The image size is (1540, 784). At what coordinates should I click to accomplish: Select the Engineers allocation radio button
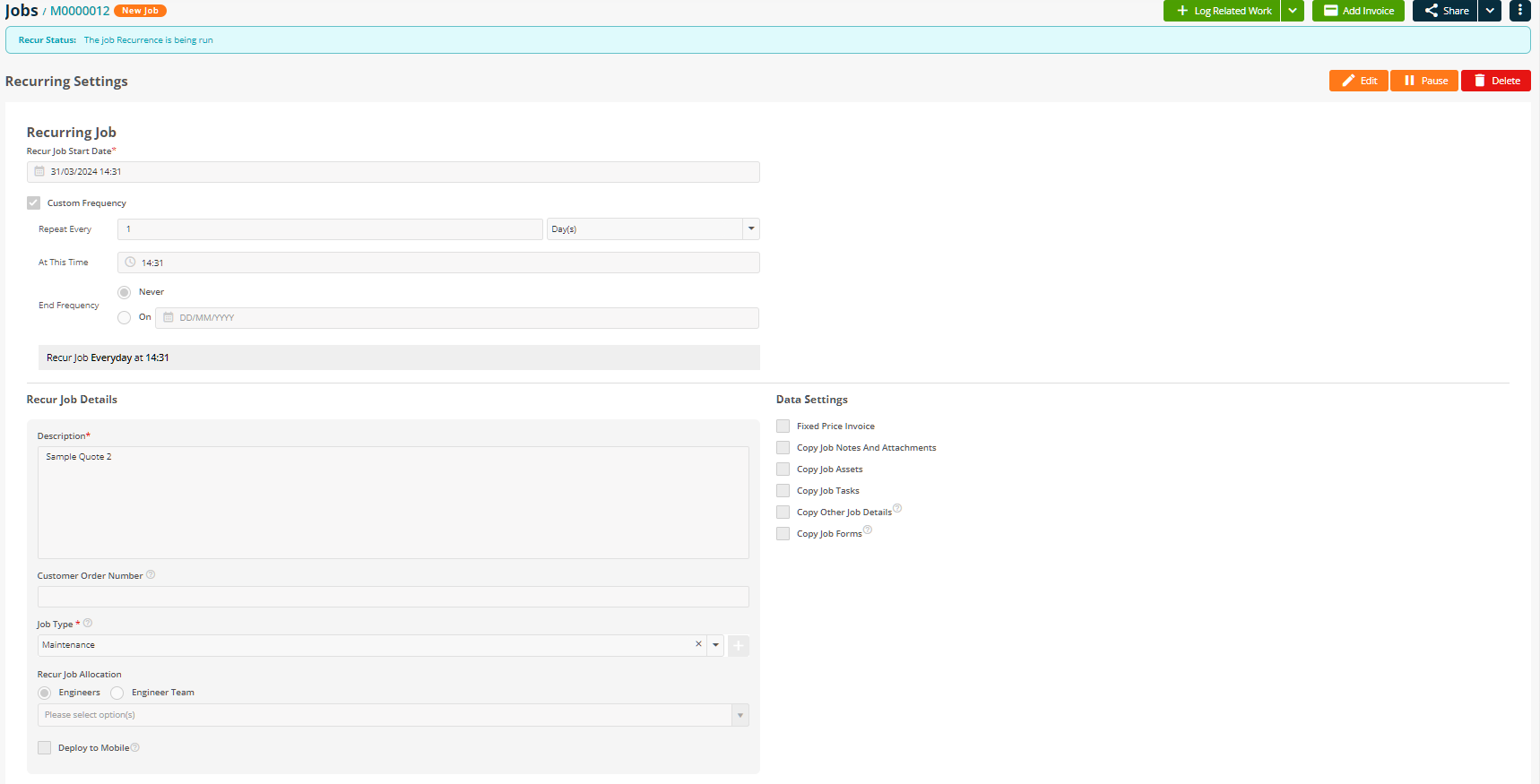(45, 693)
